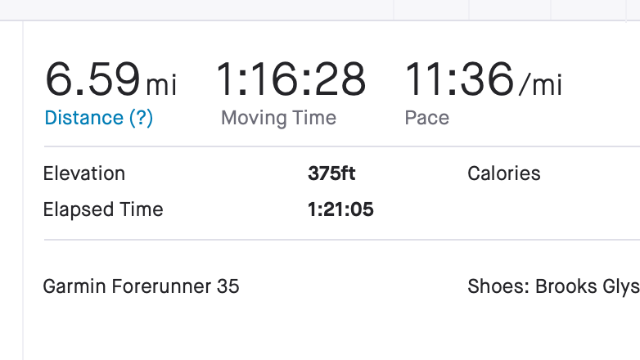Click the /mi unit next to pace
The height and width of the screenshot is (360, 640).
point(540,85)
